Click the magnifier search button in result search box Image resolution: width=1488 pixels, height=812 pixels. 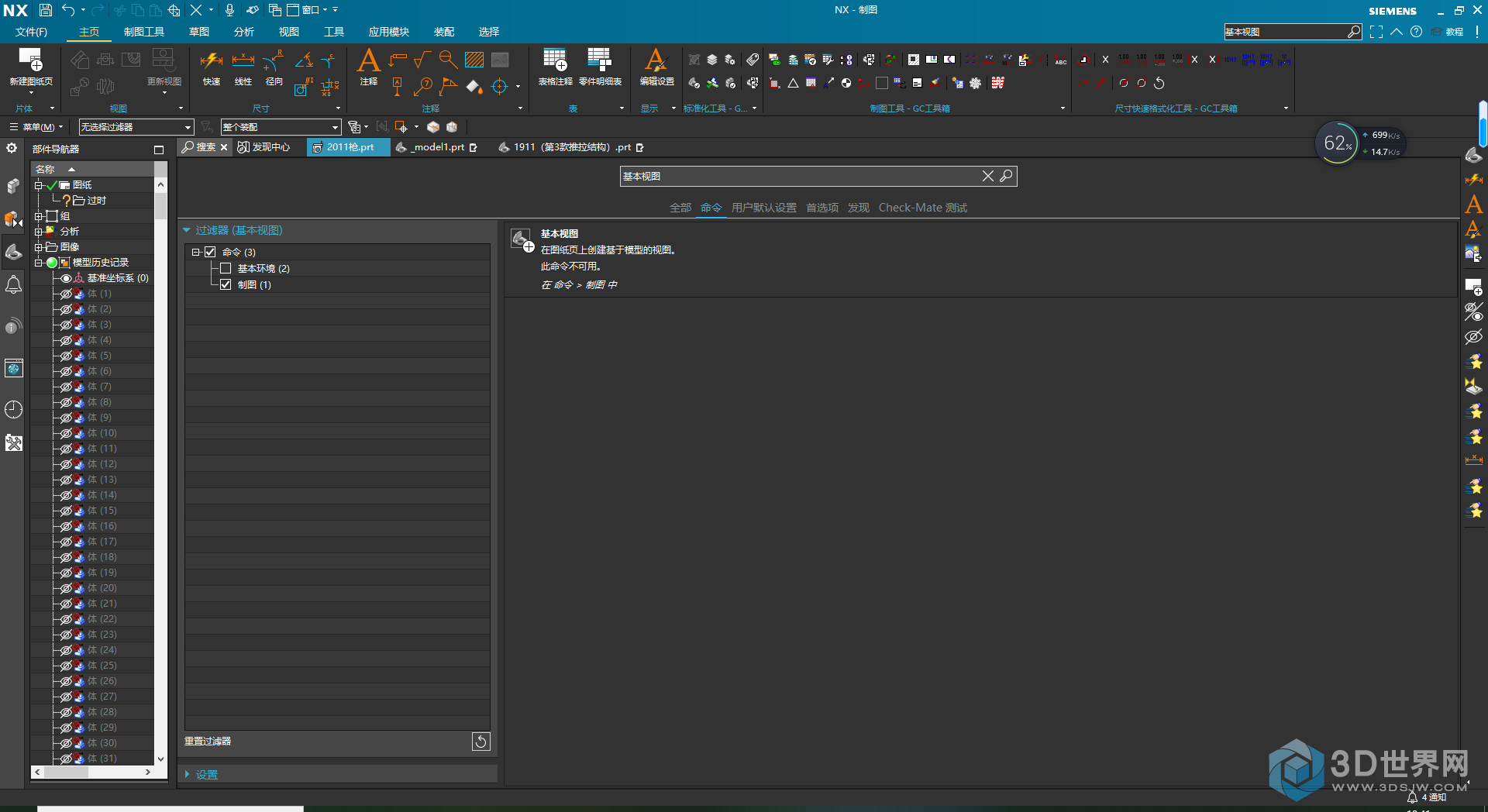point(1006,176)
